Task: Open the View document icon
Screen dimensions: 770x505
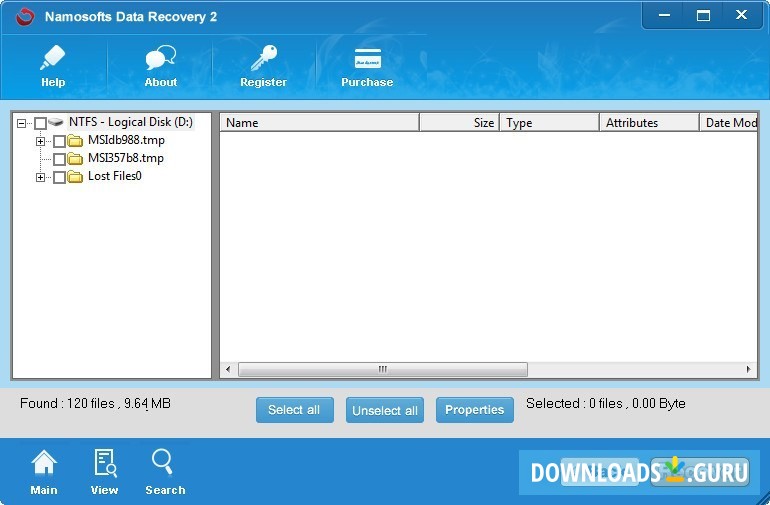Action: pyautogui.click(x=105, y=463)
